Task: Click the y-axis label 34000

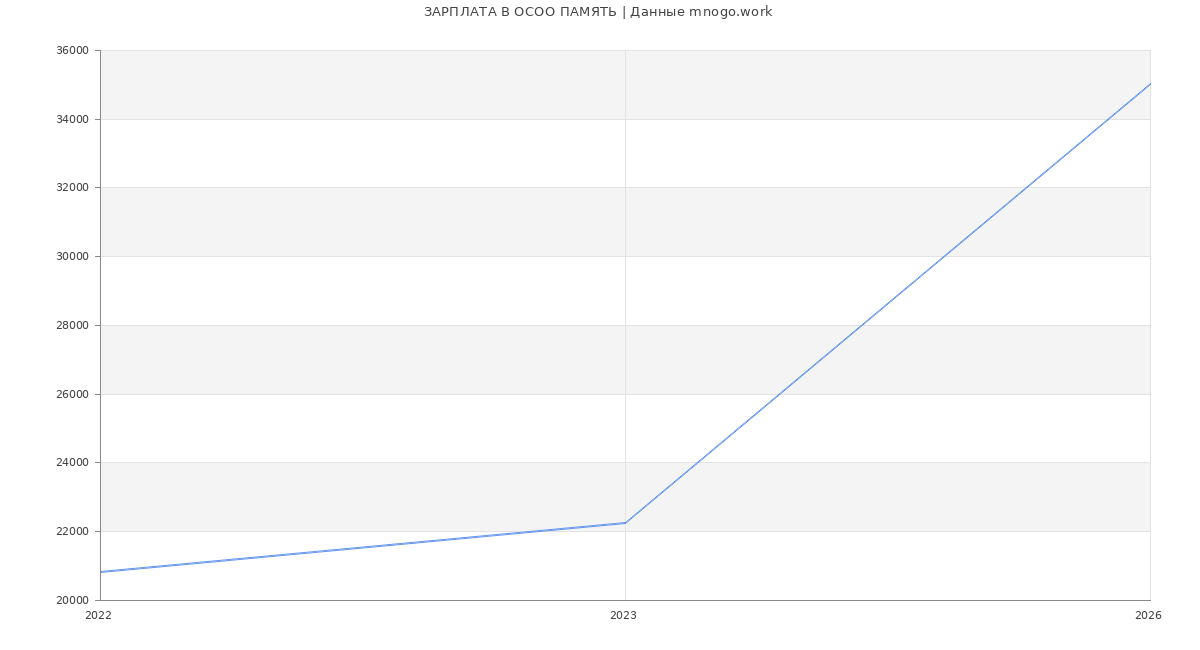Action: (73, 120)
